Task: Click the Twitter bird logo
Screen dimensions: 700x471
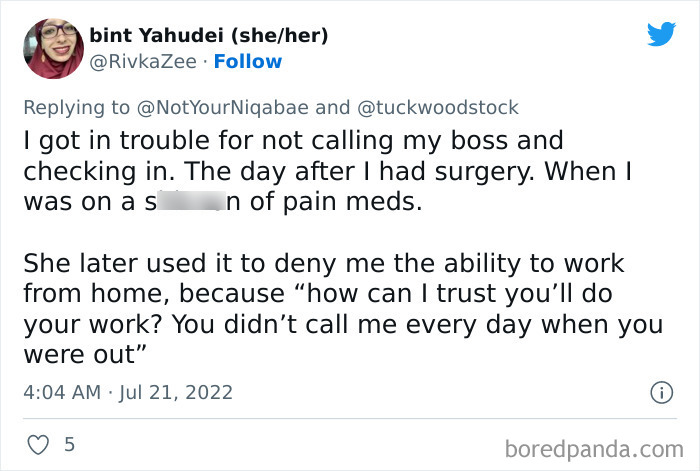Action: click(661, 35)
